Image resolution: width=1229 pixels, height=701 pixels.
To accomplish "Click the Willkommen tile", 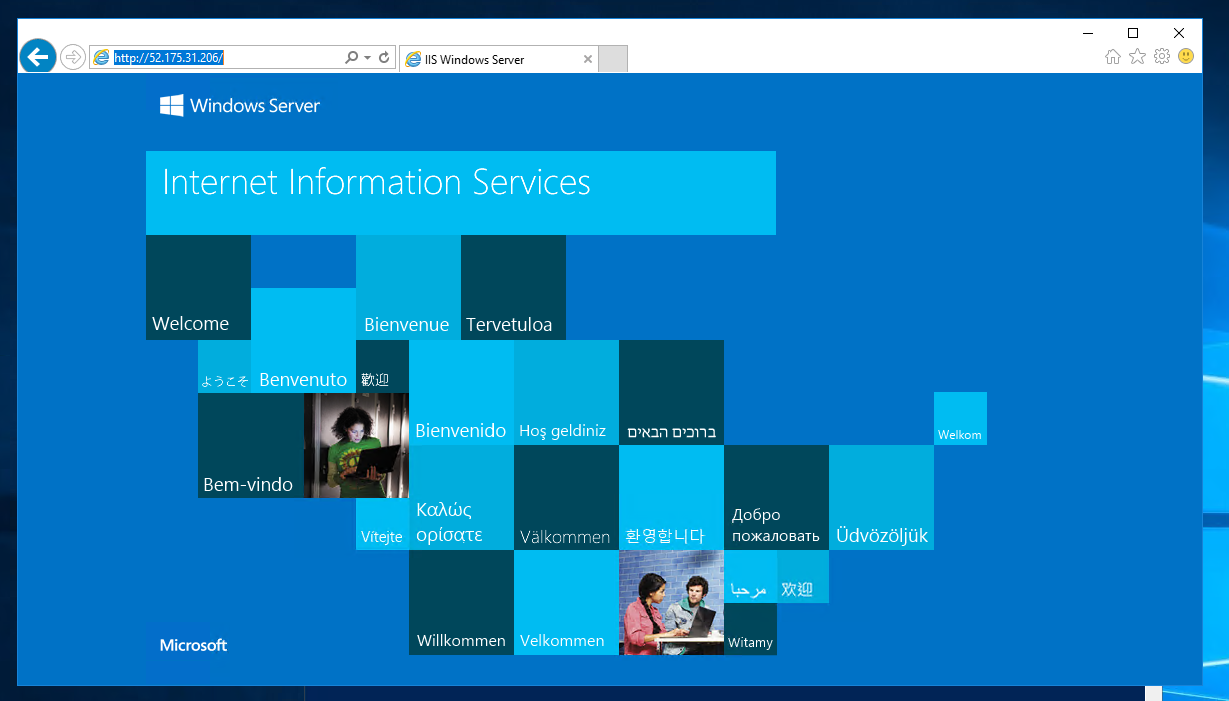I will coord(461,602).
